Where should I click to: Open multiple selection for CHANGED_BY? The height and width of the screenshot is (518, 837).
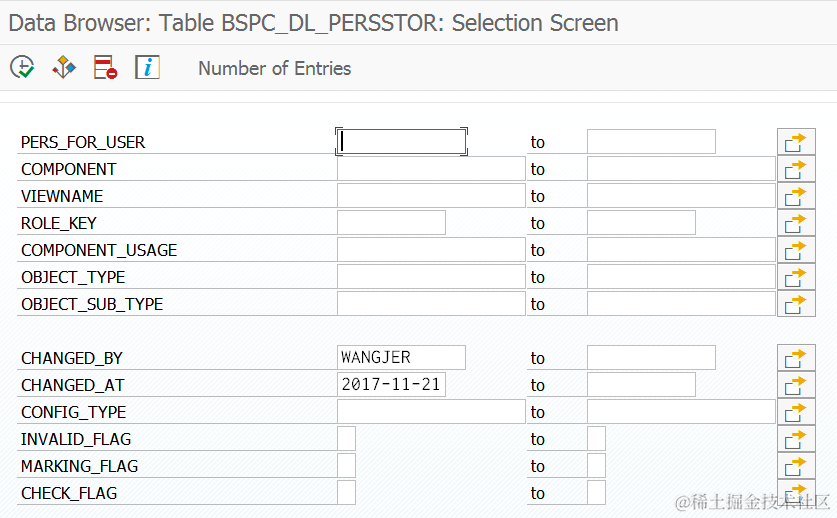[x=796, y=358]
